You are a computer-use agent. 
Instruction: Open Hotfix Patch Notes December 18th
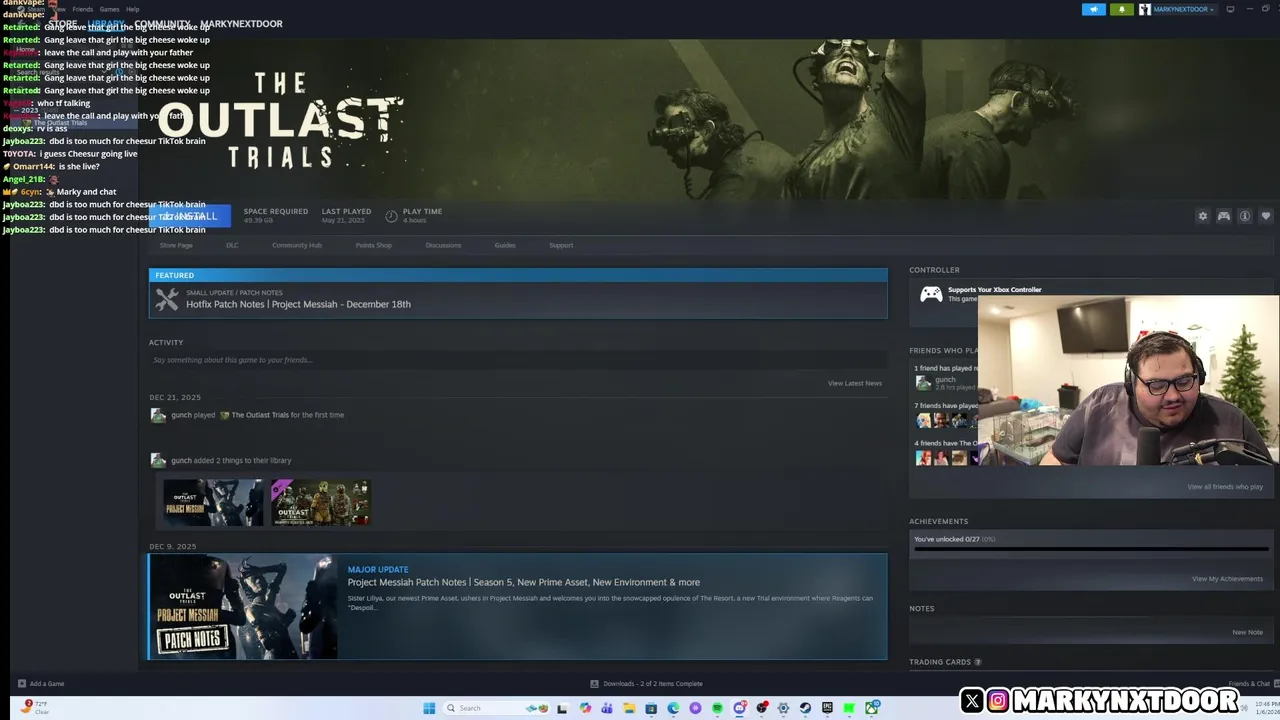click(298, 304)
